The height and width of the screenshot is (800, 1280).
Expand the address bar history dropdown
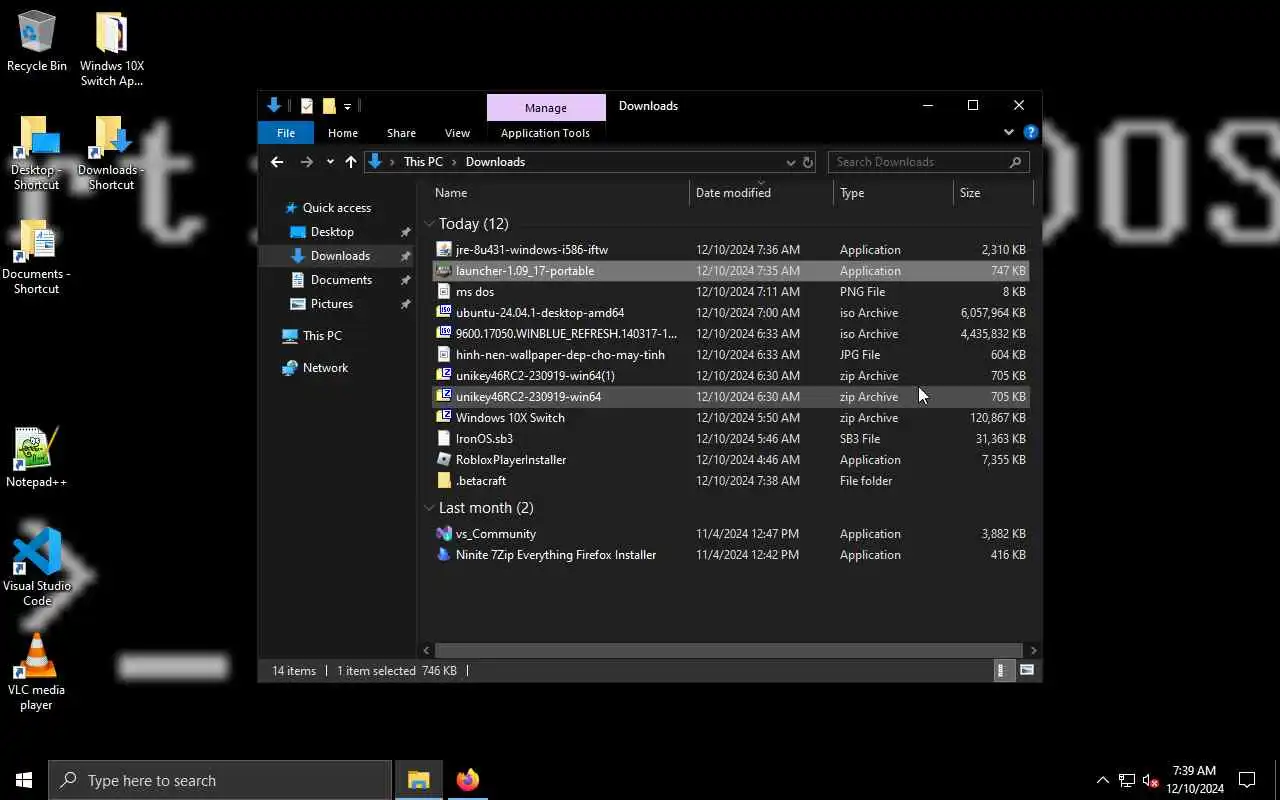pyautogui.click(x=790, y=162)
